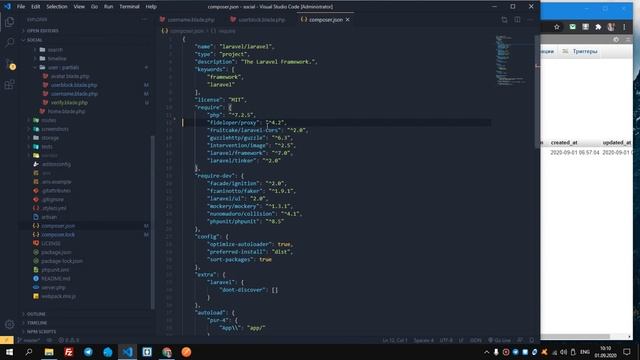Open server.php in the explorer

[x=53, y=287]
